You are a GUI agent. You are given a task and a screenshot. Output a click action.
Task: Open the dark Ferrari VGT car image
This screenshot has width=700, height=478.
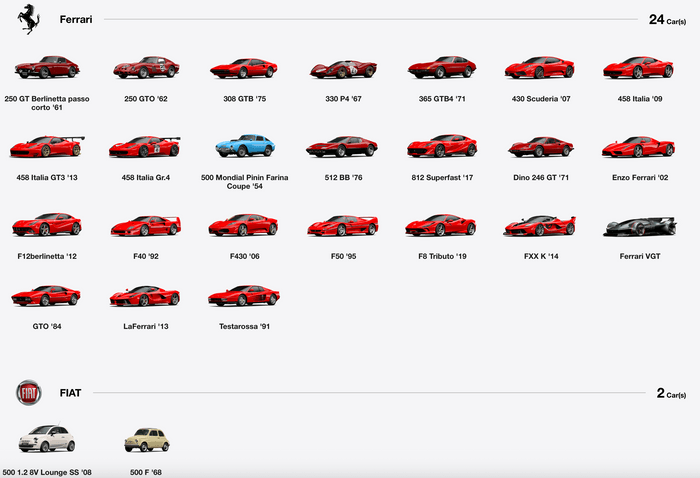[640, 227]
